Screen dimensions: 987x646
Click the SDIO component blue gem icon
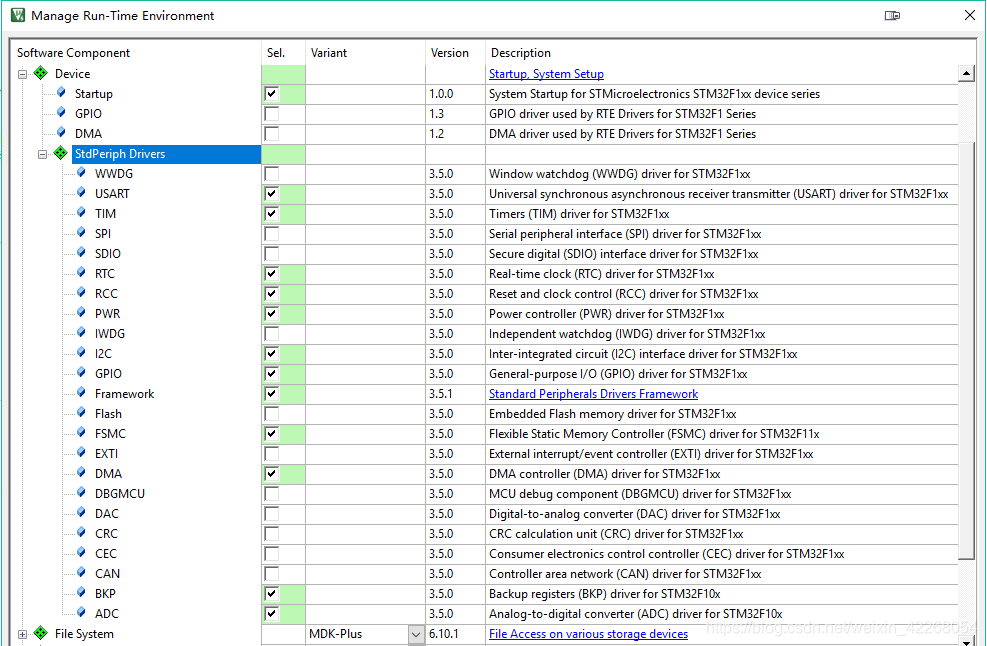(81, 253)
